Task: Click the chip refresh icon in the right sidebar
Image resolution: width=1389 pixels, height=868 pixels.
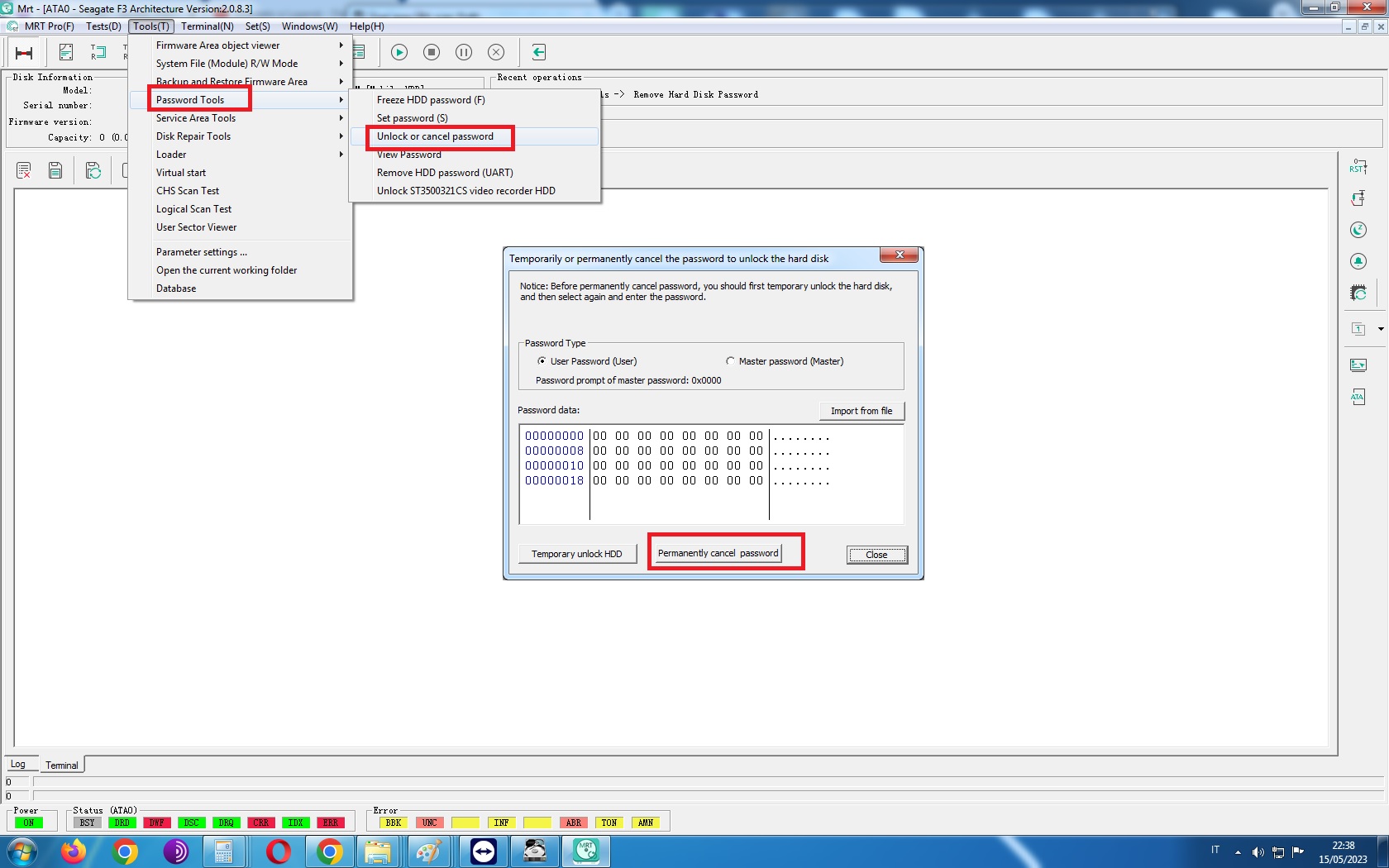Action: (1358, 293)
